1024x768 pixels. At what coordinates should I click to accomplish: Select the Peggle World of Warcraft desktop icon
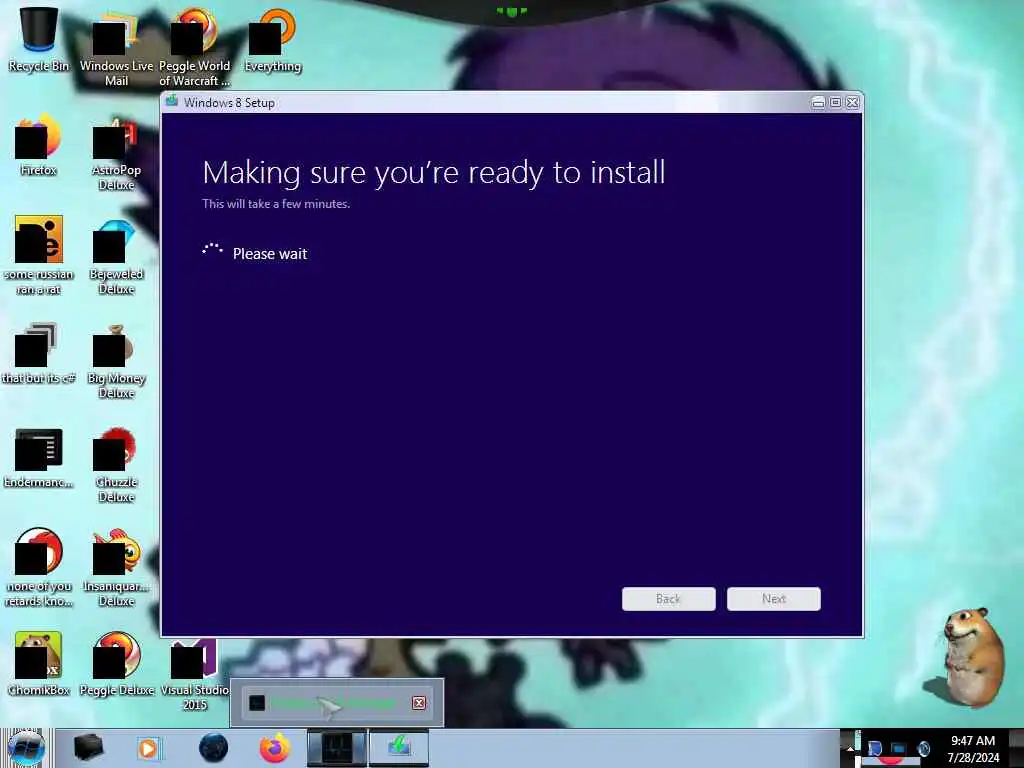[194, 46]
